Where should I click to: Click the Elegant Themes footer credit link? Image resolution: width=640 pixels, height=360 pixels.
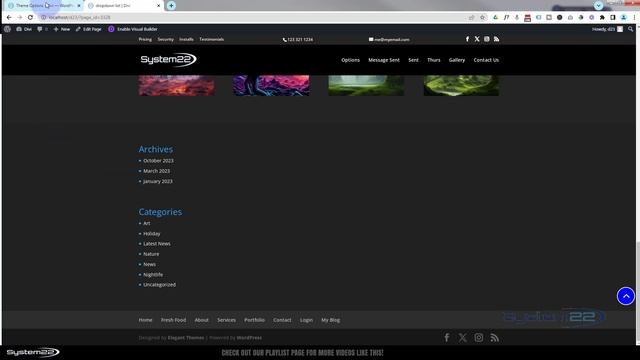coord(186,338)
